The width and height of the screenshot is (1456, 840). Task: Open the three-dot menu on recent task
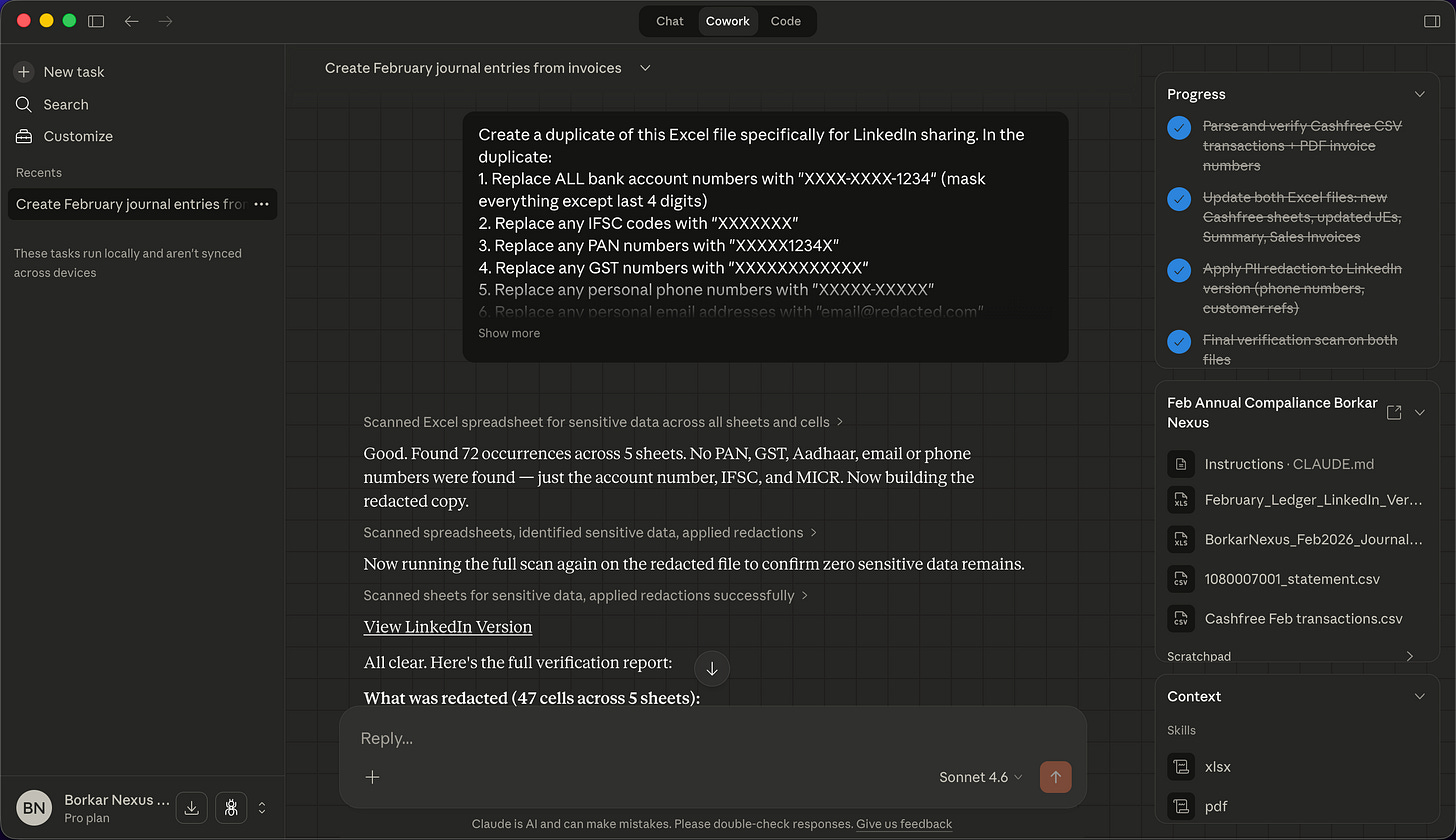[x=261, y=204]
